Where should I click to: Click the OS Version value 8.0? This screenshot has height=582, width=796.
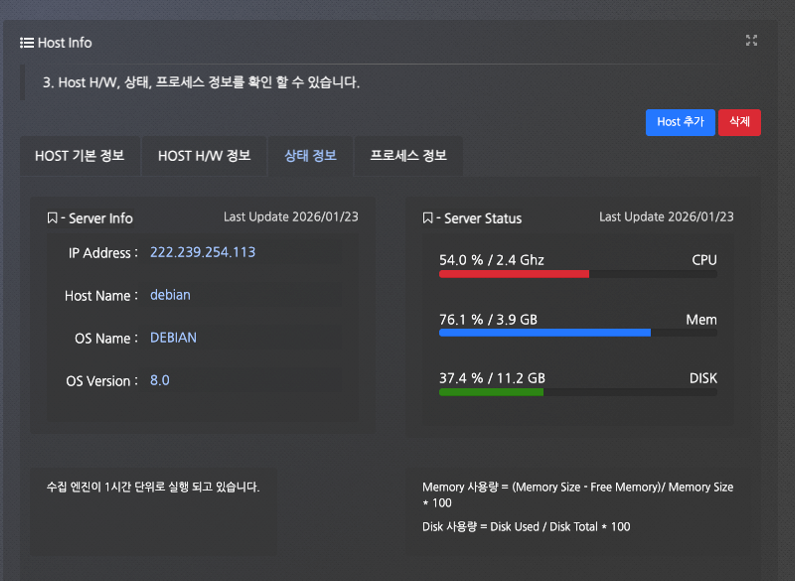coord(160,381)
